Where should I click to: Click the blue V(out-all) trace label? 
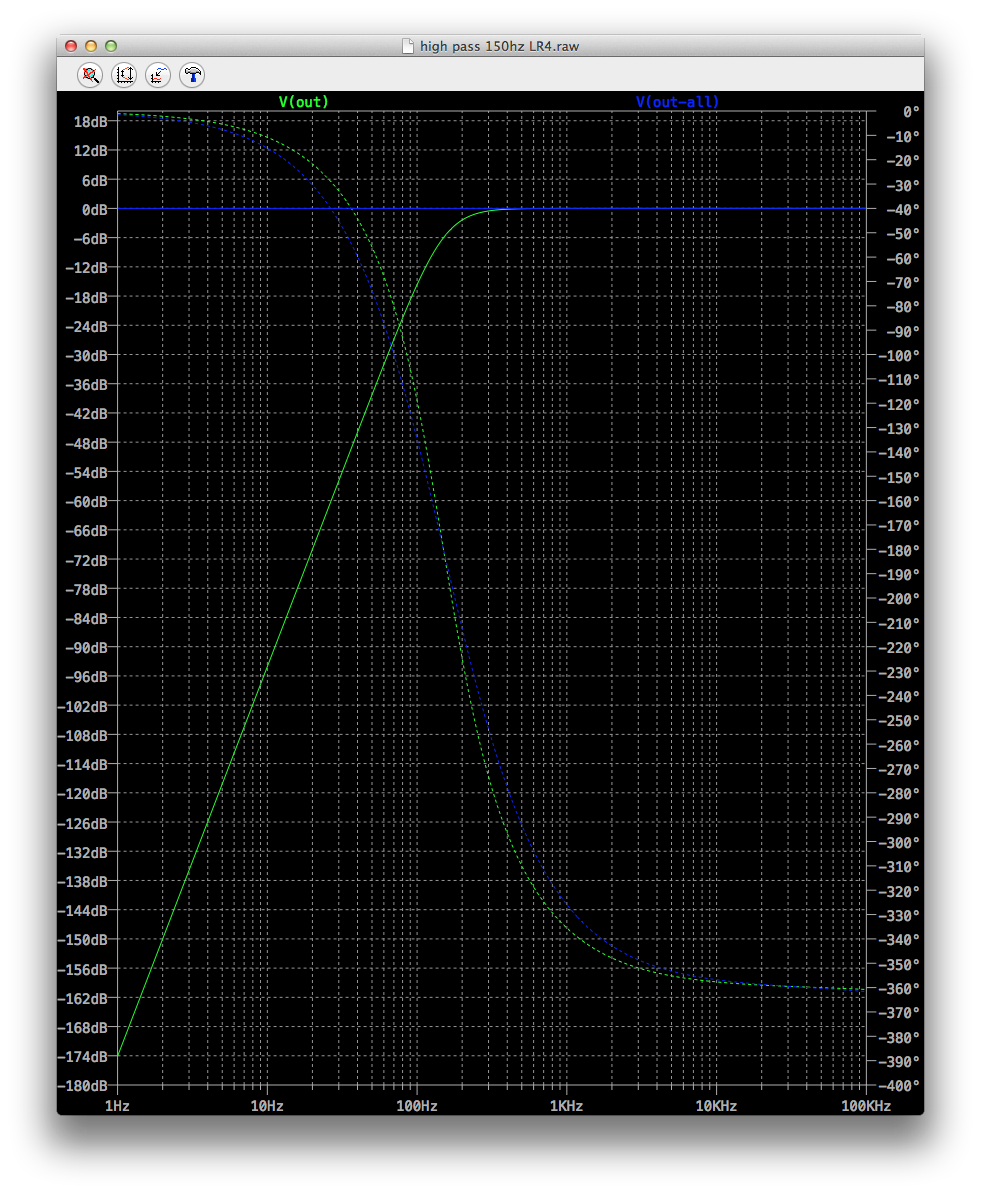click(677, 101)
